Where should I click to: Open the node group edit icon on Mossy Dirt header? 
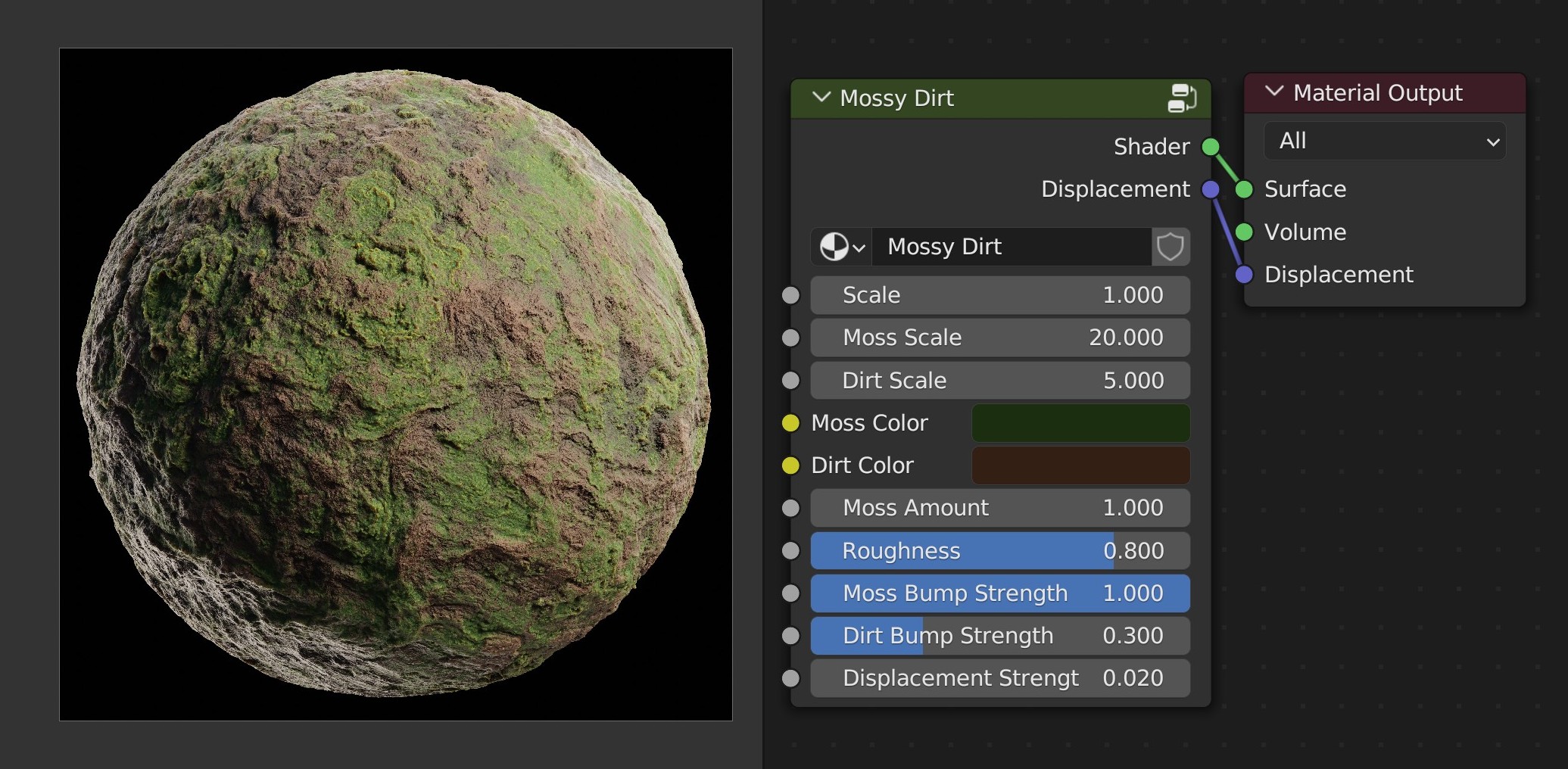point(1182,98)
